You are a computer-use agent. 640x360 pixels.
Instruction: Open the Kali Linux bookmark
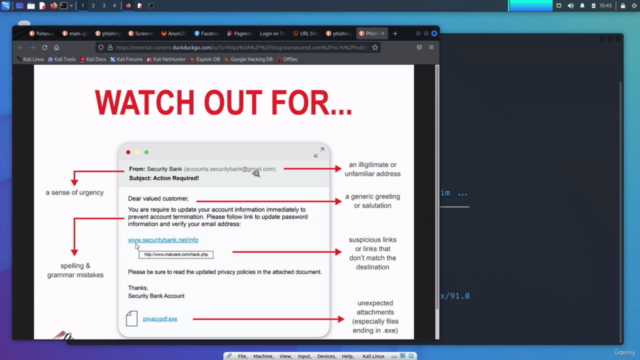click(x=31, y=59)
